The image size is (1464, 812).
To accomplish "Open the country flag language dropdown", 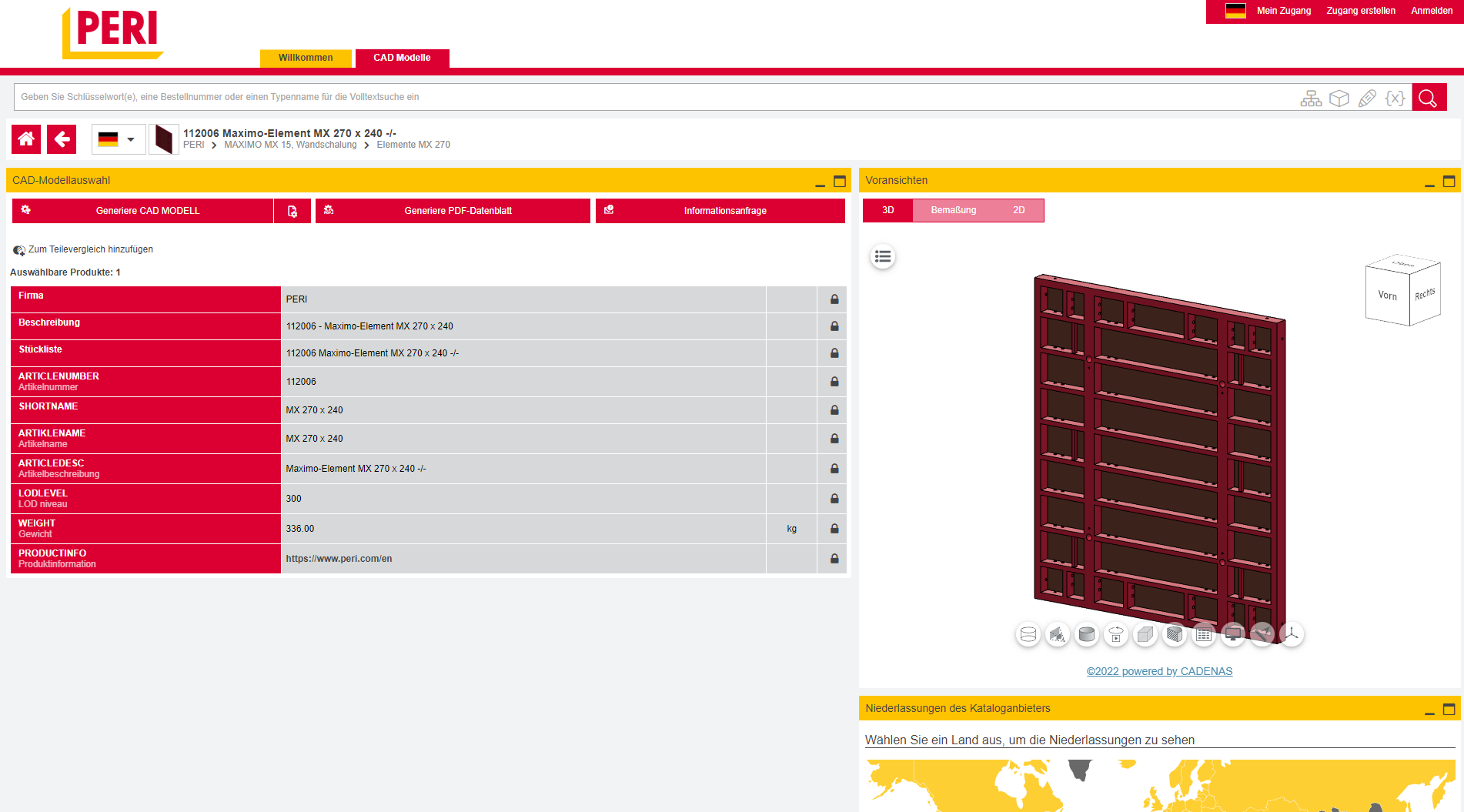I will click(x=117, y=139).
